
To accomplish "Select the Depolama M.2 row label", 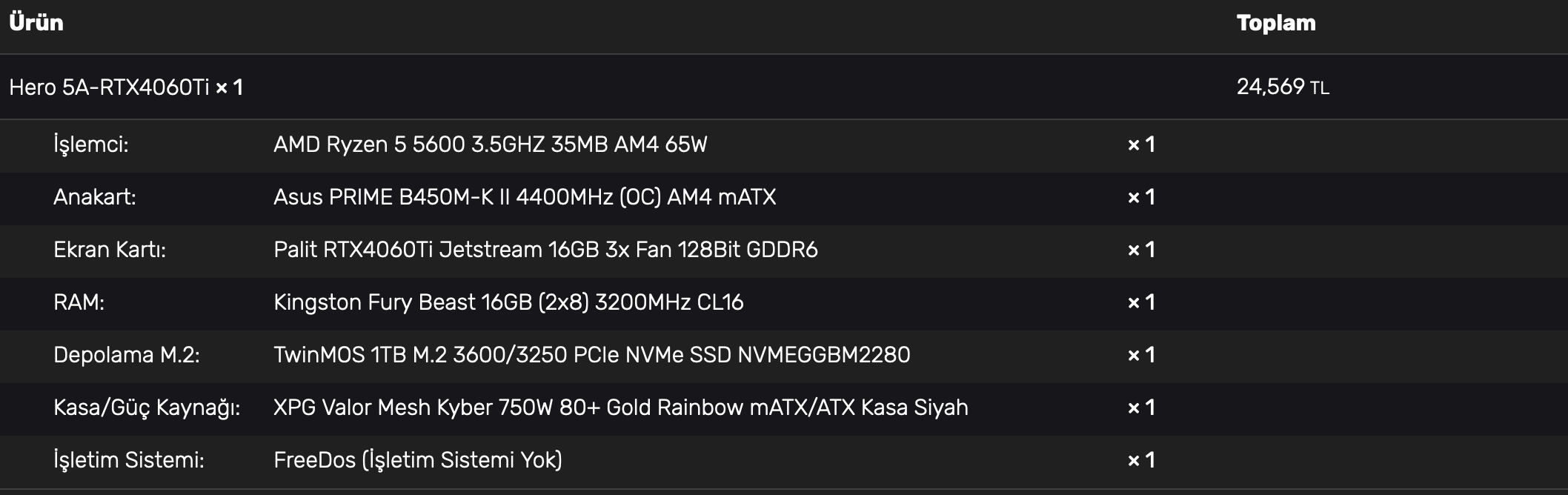I will (x=126, y=355).
